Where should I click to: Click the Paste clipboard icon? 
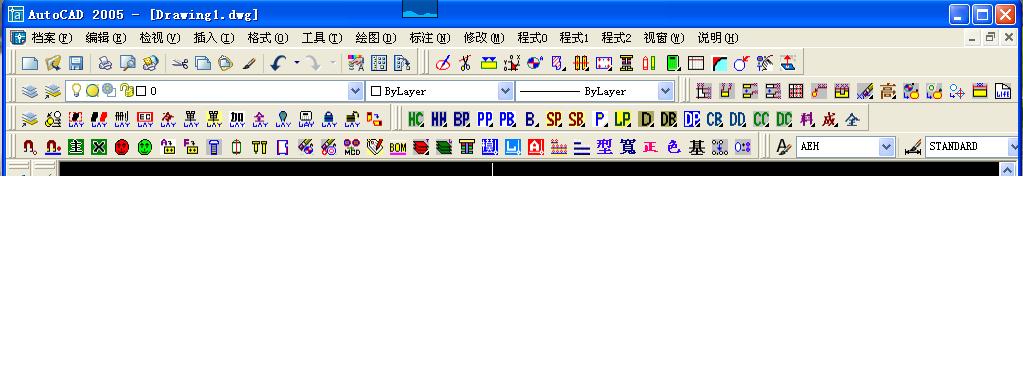[x=226, y=63]
